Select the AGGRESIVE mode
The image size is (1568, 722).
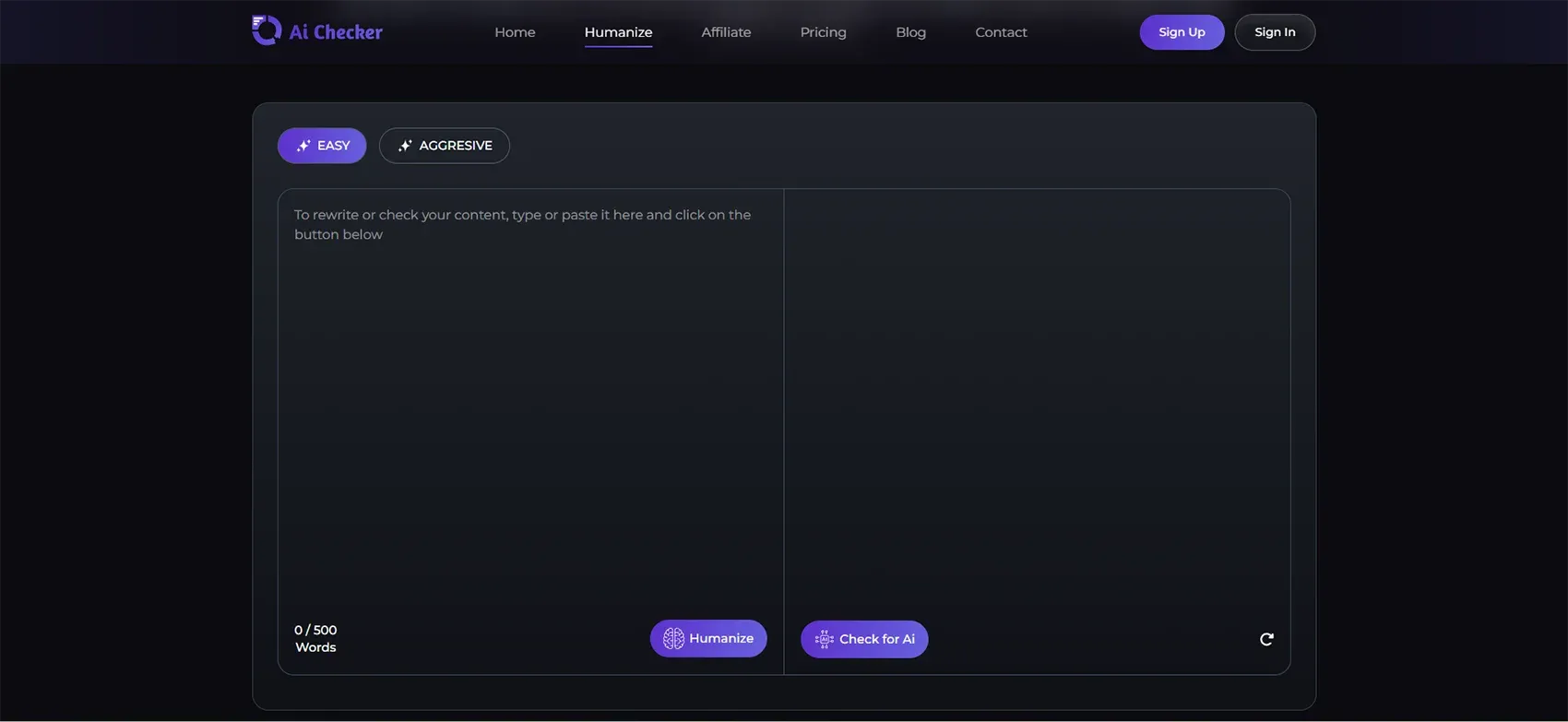coord(445,146)
